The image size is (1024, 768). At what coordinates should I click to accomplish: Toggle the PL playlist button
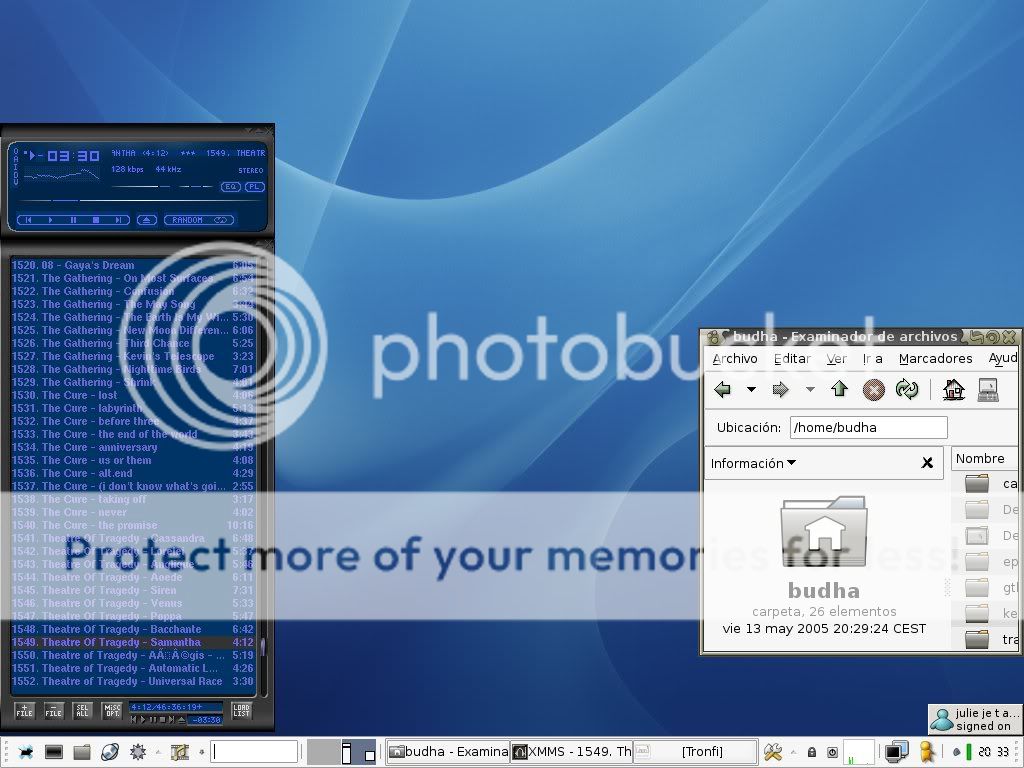pos(255,187)
